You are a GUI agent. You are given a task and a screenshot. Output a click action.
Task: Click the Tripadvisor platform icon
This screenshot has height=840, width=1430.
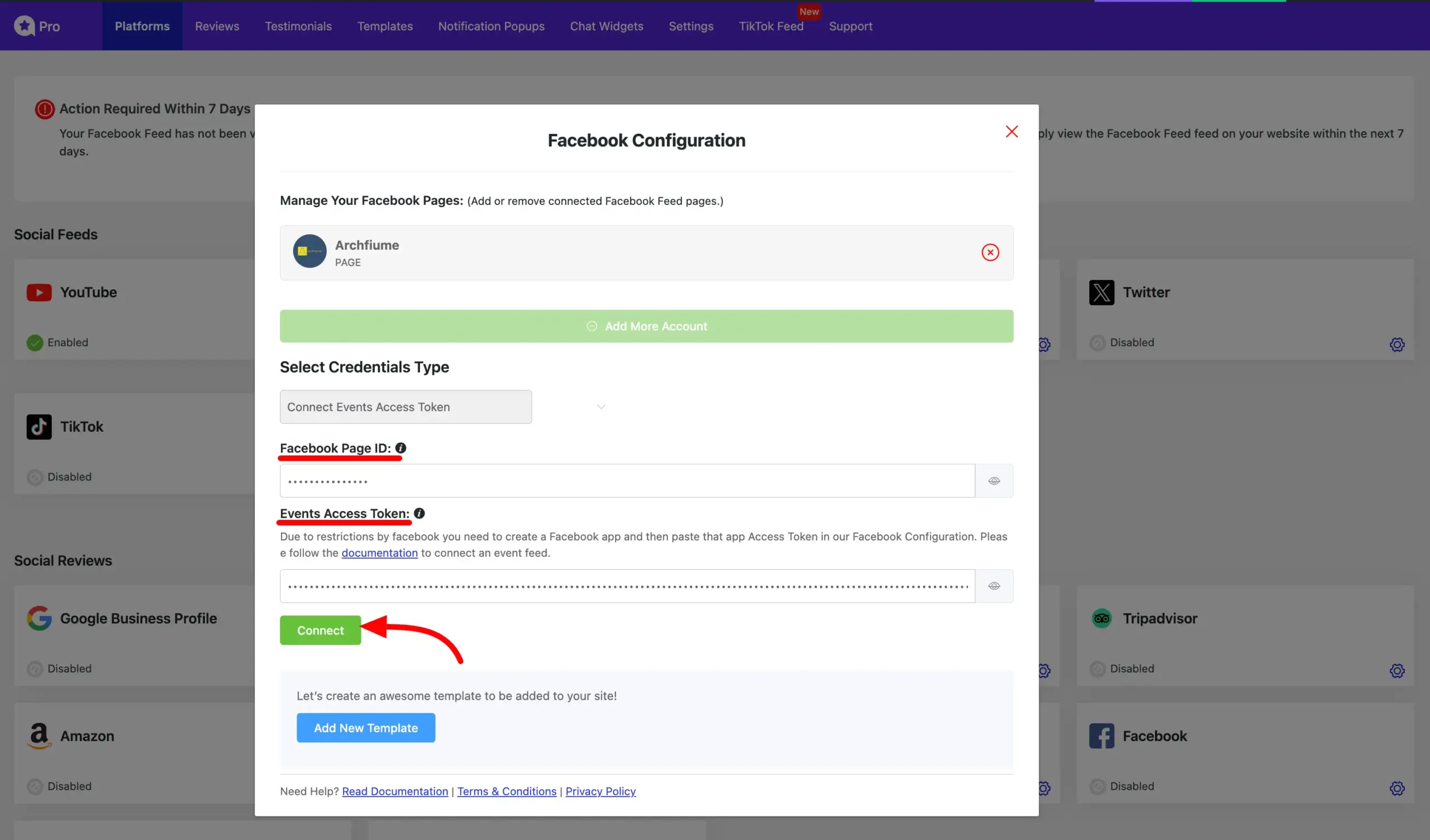tap(1101, 618)
